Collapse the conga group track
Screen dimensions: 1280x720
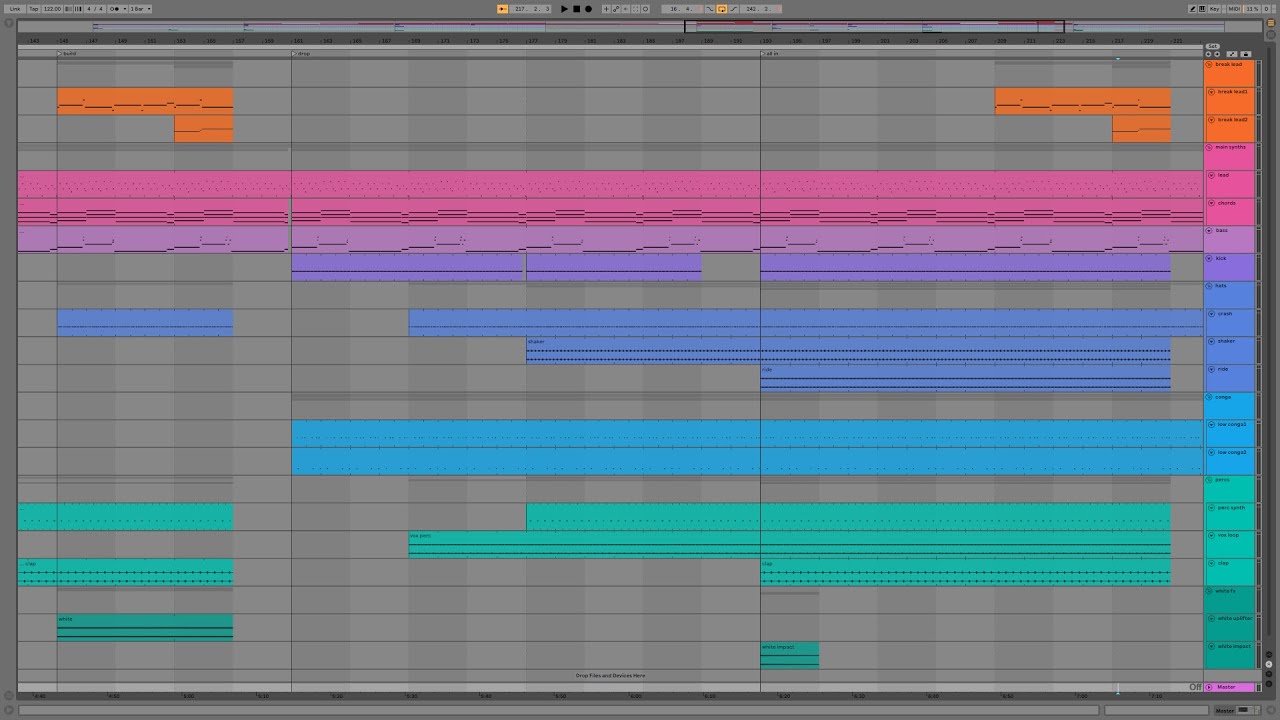pos(1209,397)
